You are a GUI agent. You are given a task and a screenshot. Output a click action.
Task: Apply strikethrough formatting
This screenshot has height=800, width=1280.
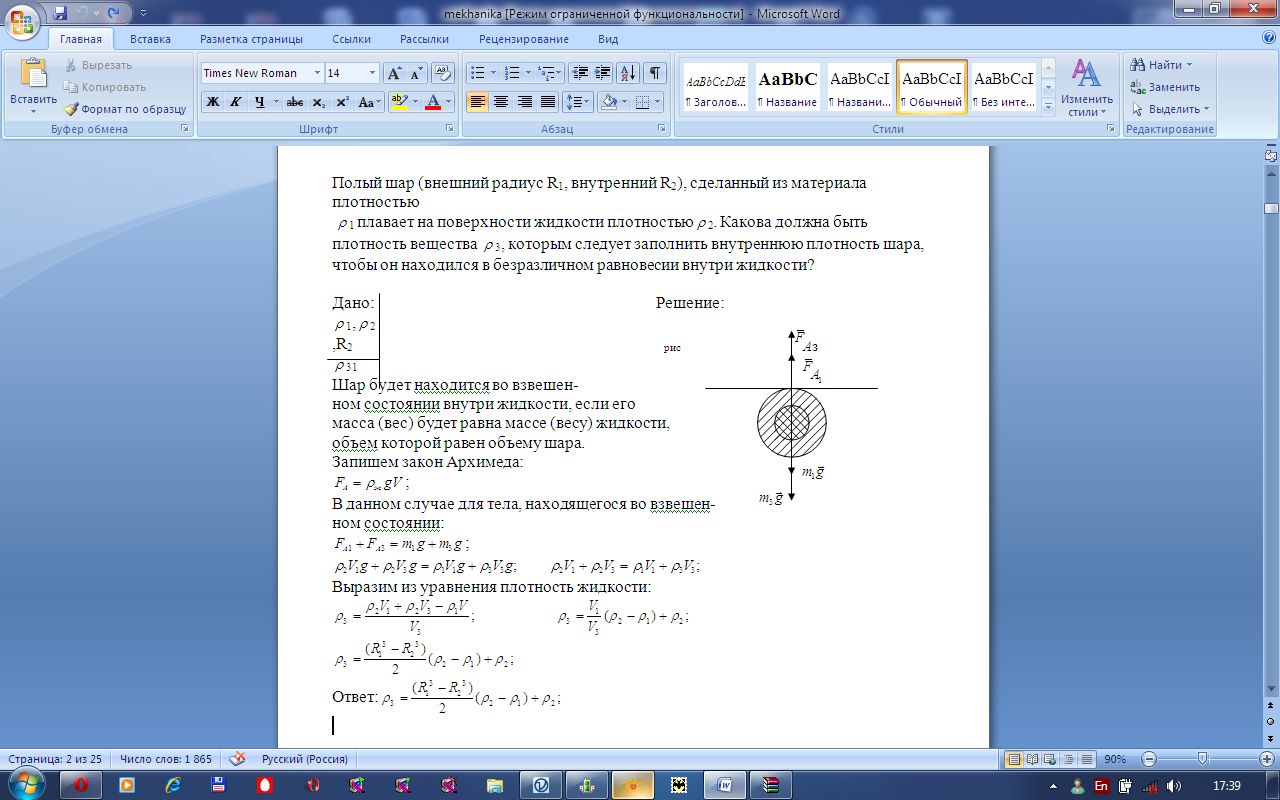[x=294, y=102]
